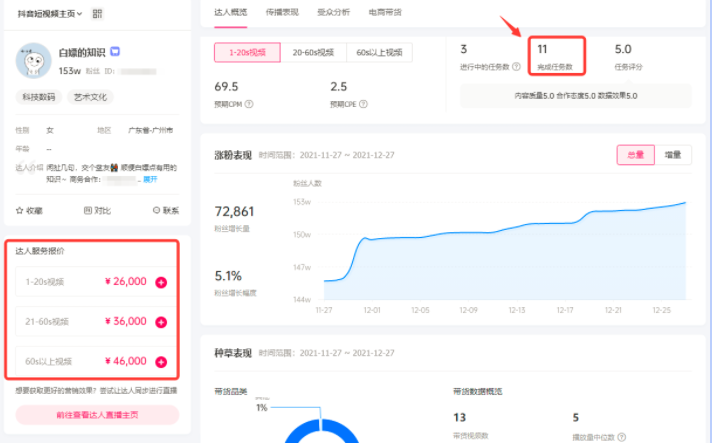Screen dimensions: 721x443
Task: Click the 进行中的任务数 value 3
Action: [464, 49]
